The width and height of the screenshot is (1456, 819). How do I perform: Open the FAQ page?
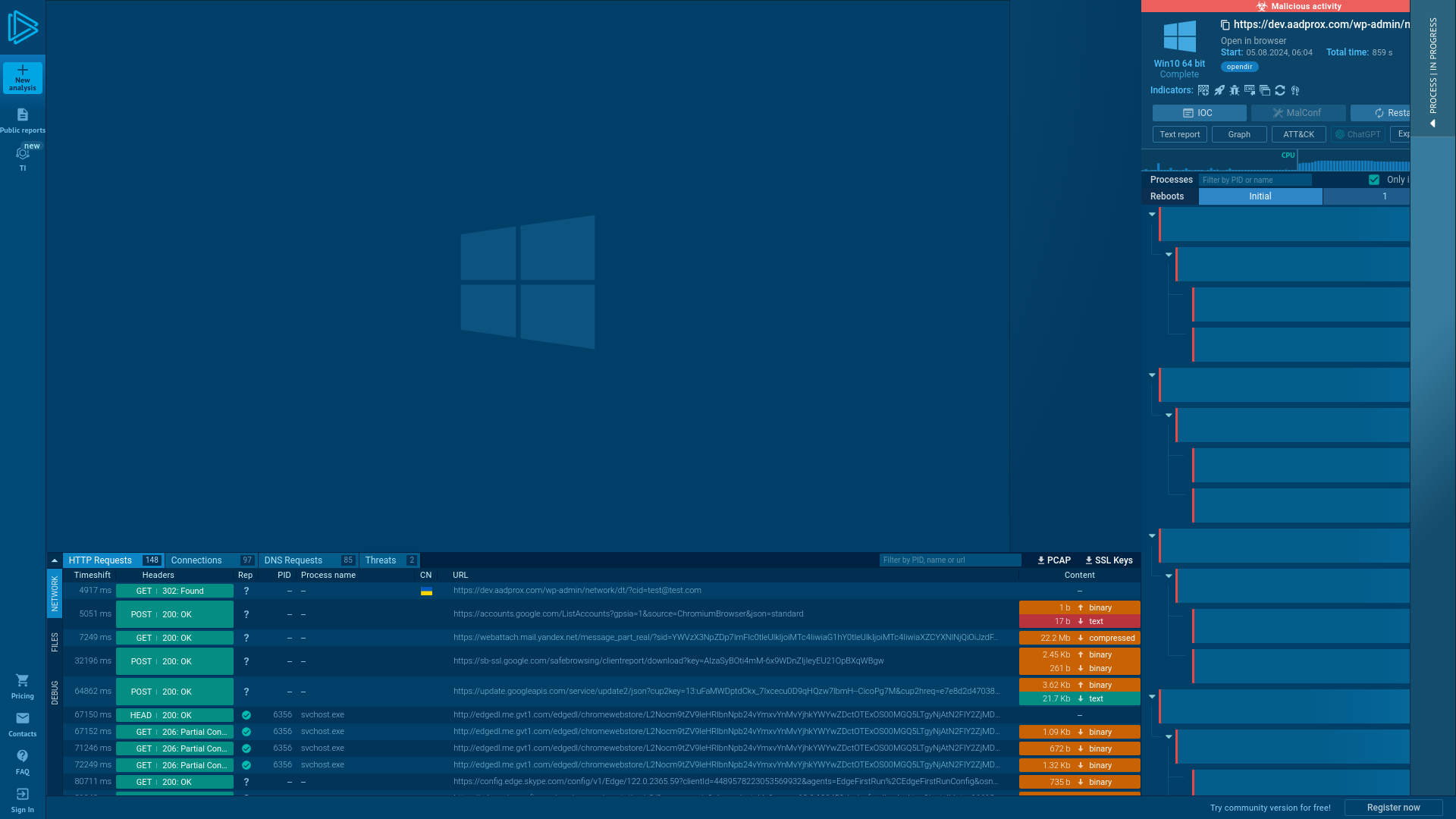pos(23,762)
